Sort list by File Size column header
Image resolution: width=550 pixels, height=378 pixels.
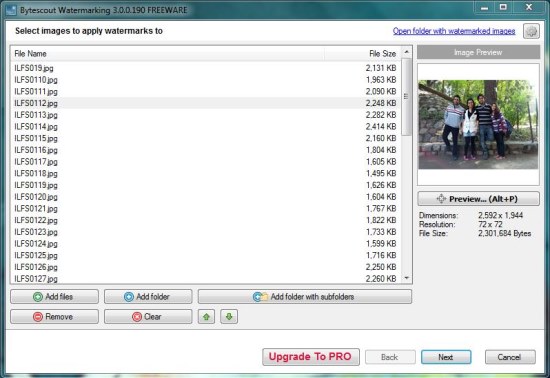point(363,54)
